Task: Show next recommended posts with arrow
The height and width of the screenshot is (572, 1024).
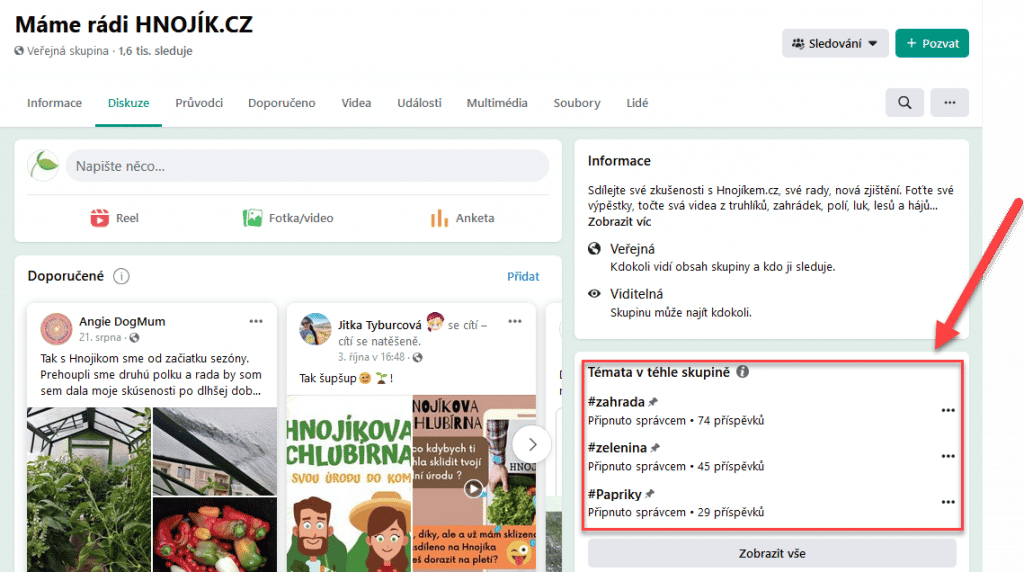Action: click(x=533, y=443)
